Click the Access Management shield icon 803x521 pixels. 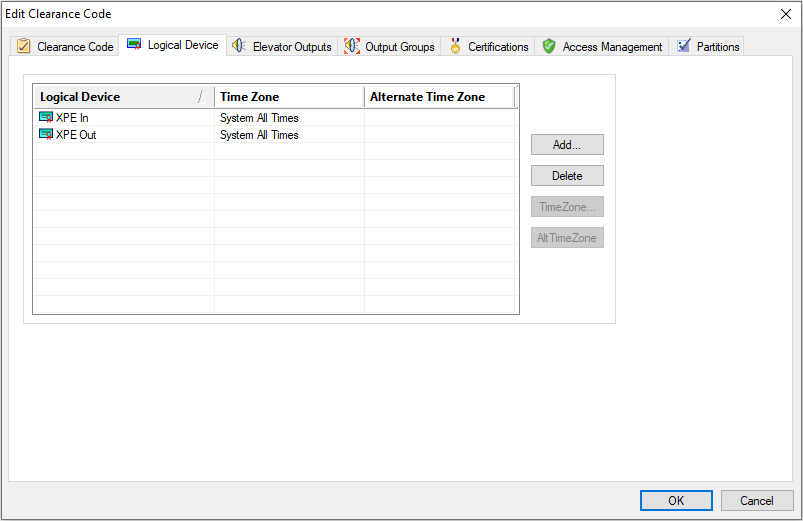point(549,46)
